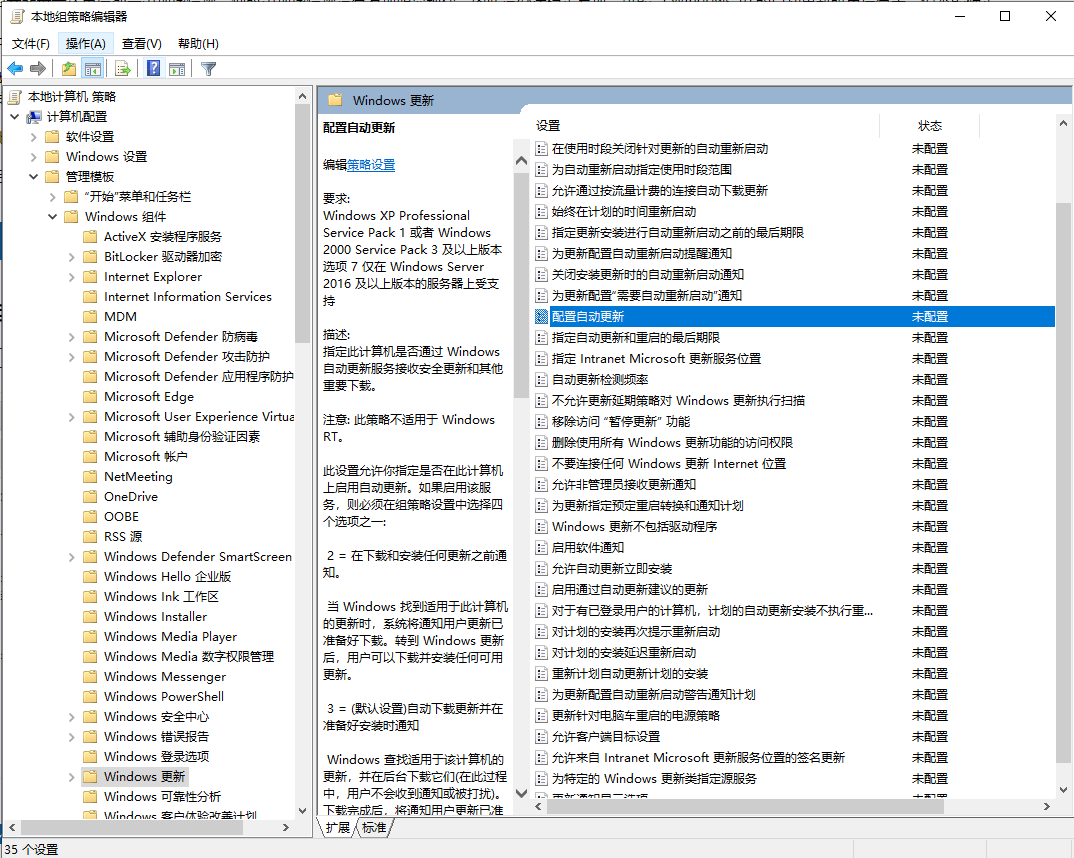This screenshot has height=858, width=1074.
Task: Toggle the show/hide action pane icon
Action: 177,68
